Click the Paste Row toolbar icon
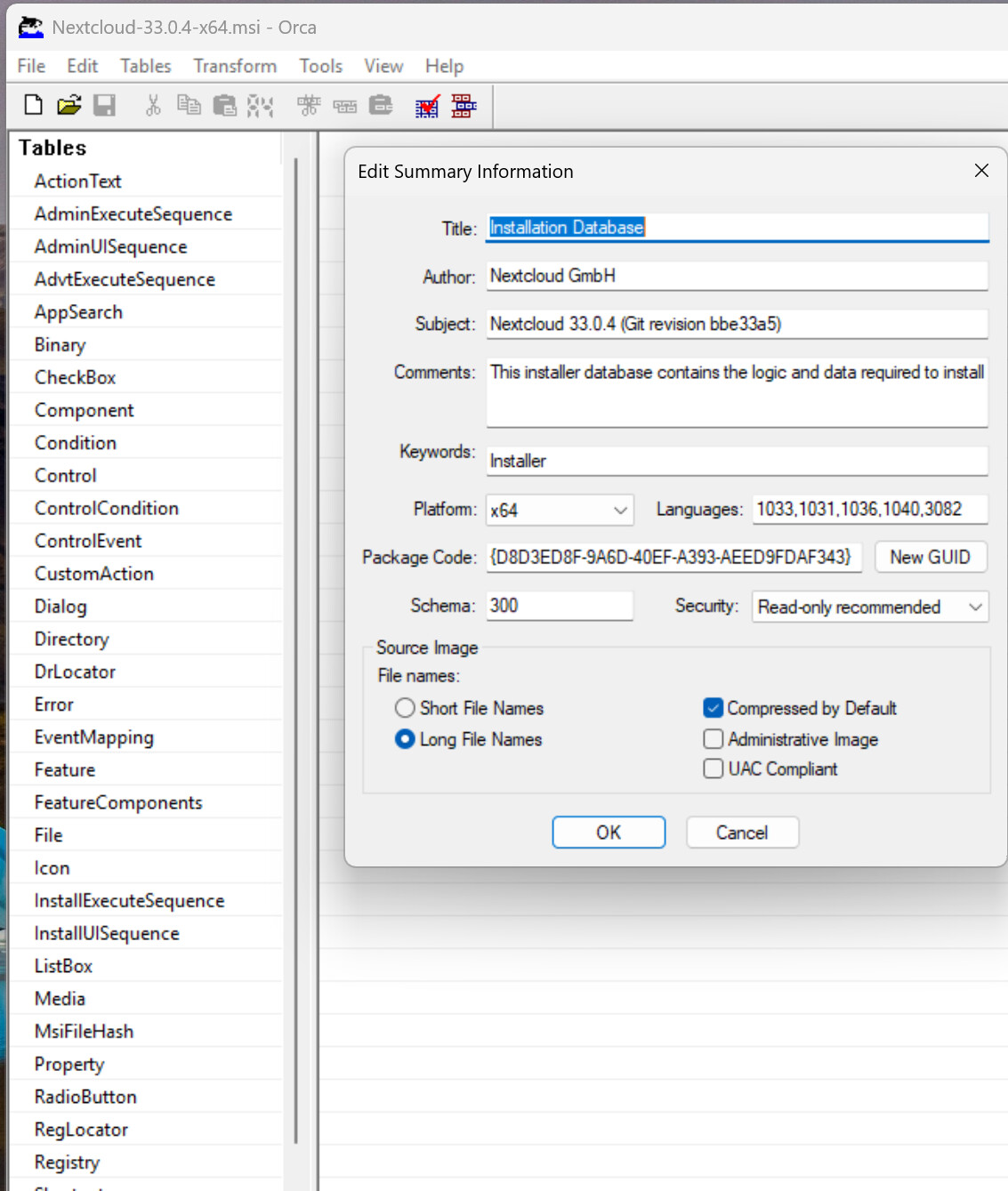Viewport: 1008px width, 1191px height. (381, 105)
